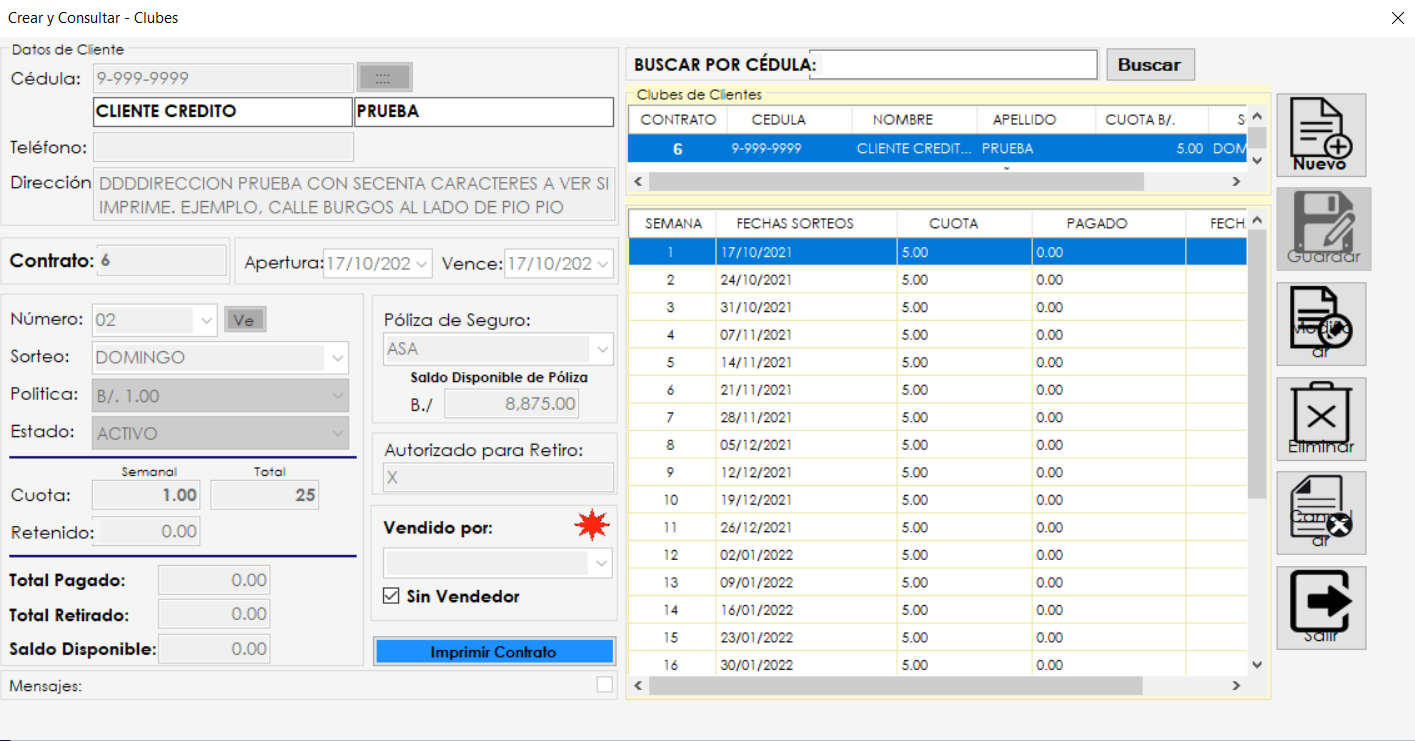Click the PAGADO column header
The width and height of the screenshot is (1415, 741).
pyautogui.click(x=1109, y=223)
